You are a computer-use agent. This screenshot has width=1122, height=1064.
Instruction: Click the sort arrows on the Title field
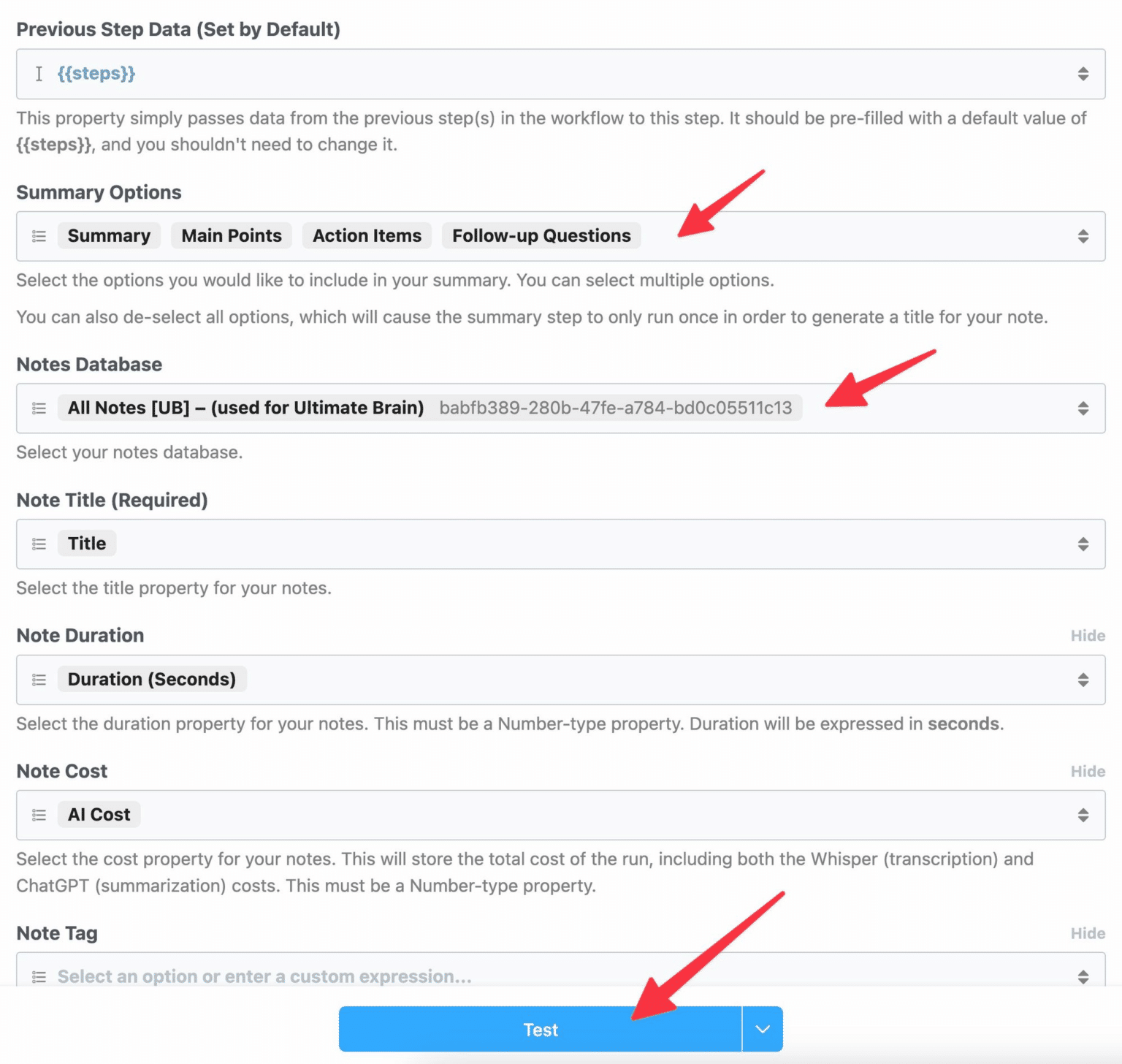coord(1082,544)
